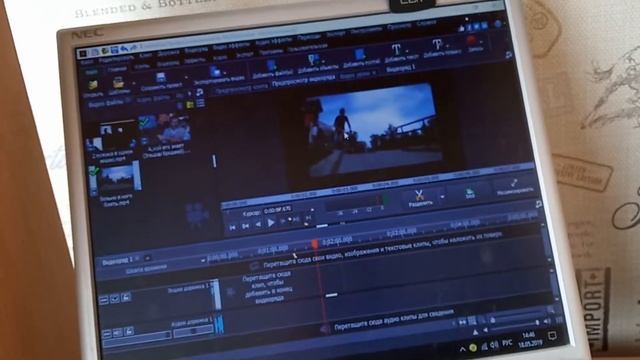
Task: Jump to sequence start button
Action: pos(232,227)
